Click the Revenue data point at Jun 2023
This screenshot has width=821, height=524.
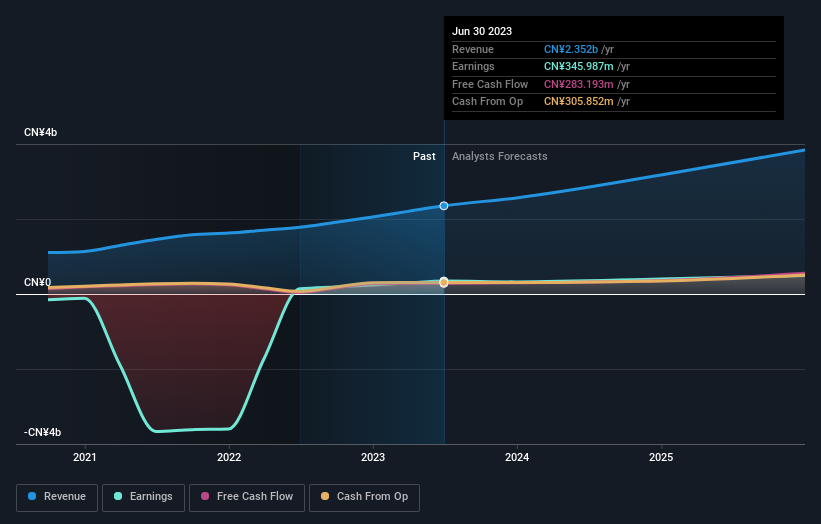pos(443,206)
